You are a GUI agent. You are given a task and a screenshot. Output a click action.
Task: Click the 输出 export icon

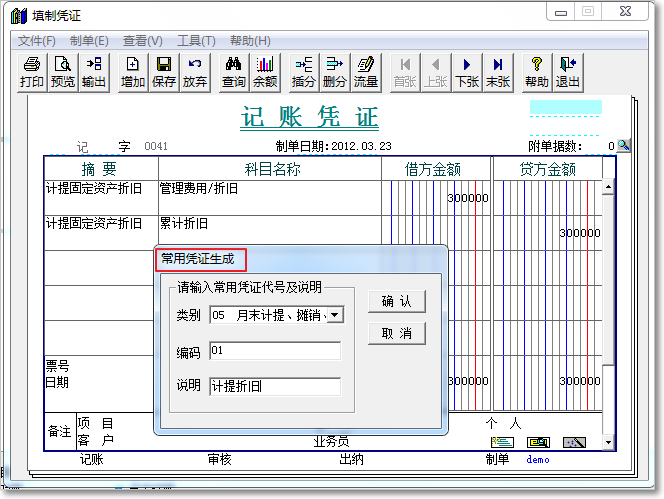pyautogui.click(x=94, y=72)
